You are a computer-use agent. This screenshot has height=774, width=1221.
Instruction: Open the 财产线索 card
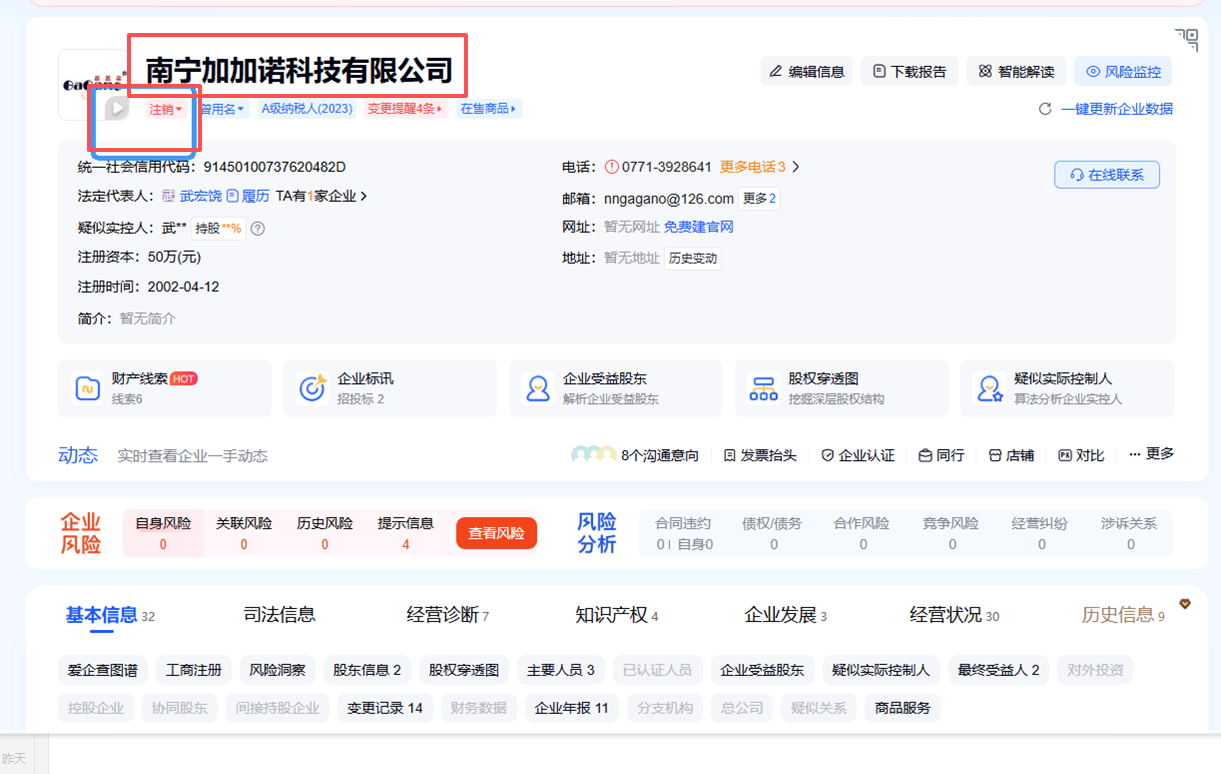pos(165,388)
